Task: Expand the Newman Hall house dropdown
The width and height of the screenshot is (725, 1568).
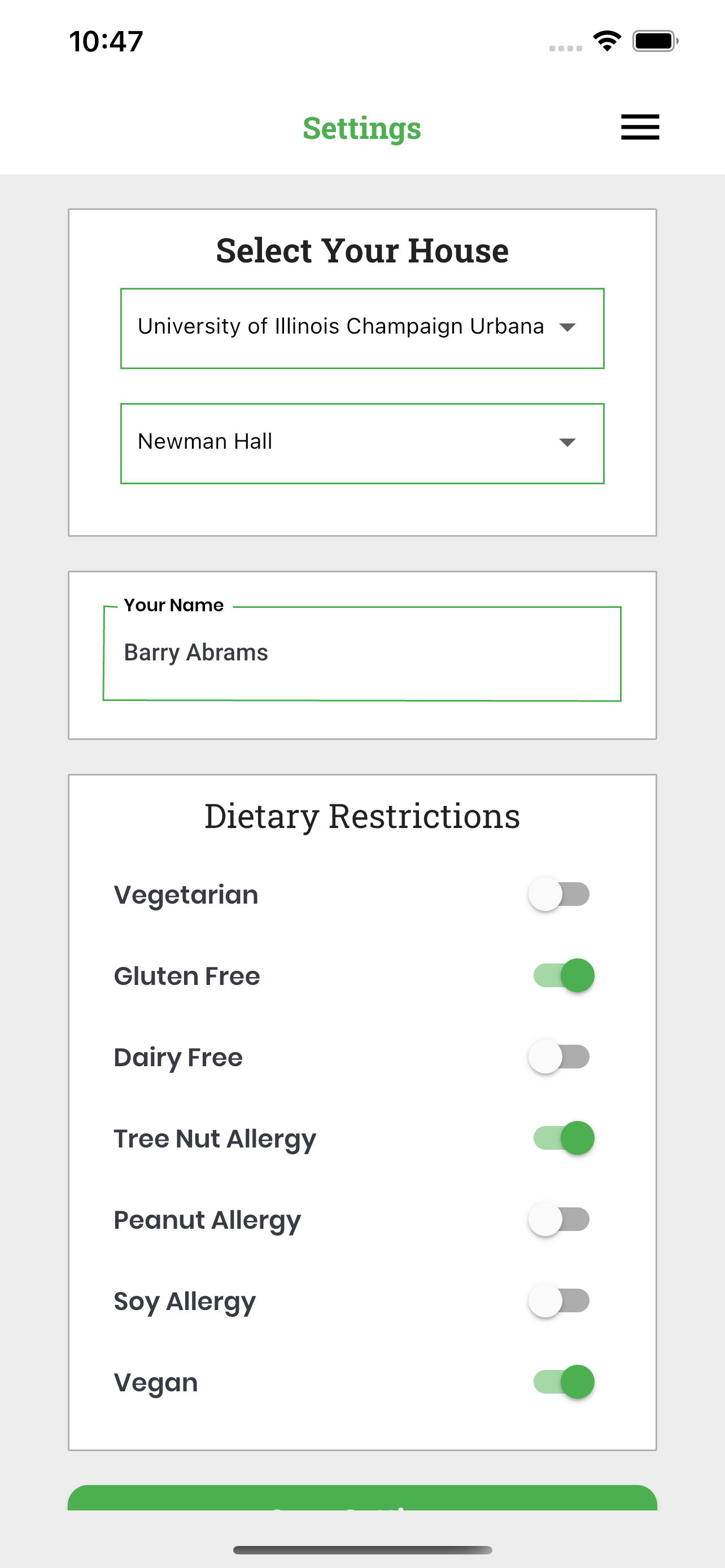Action: coord(362,443)
